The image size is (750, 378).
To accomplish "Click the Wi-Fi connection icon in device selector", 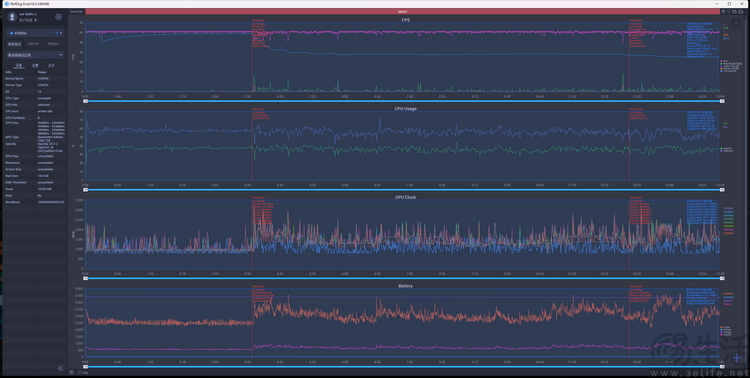I will [56, 33].
